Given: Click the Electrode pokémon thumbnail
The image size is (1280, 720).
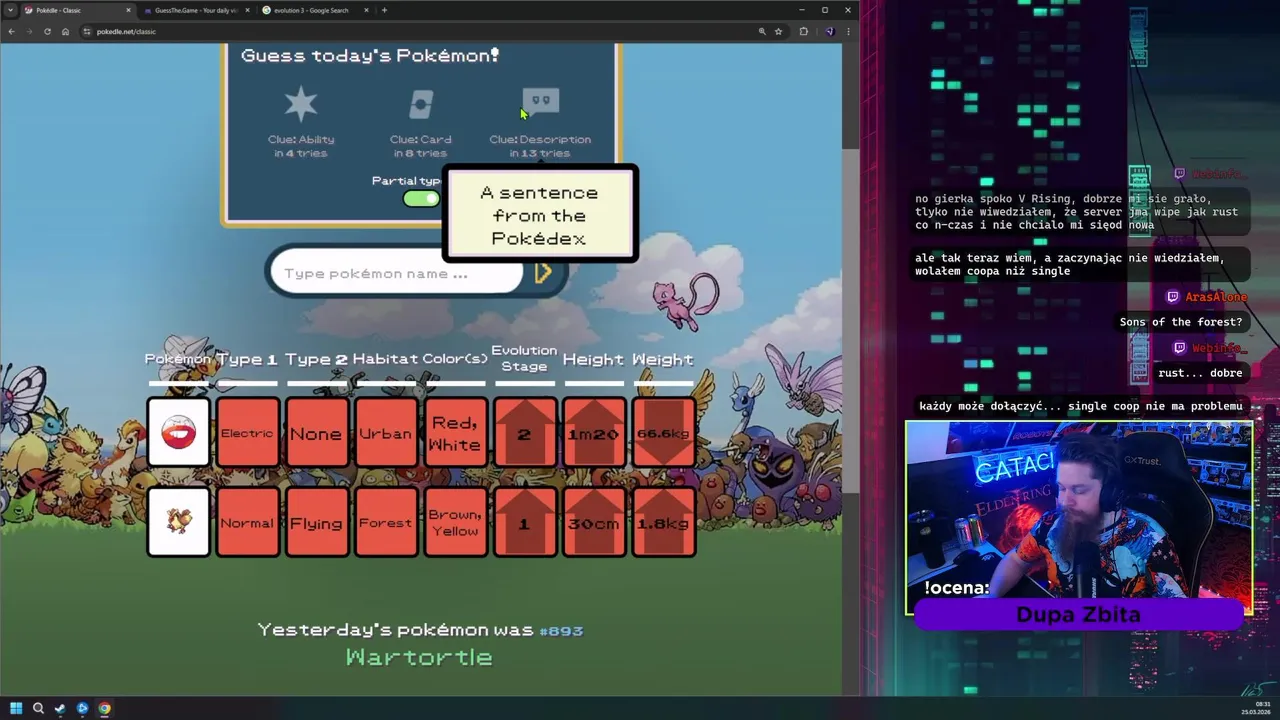Looking at the screenshot, I should (179, 433).
